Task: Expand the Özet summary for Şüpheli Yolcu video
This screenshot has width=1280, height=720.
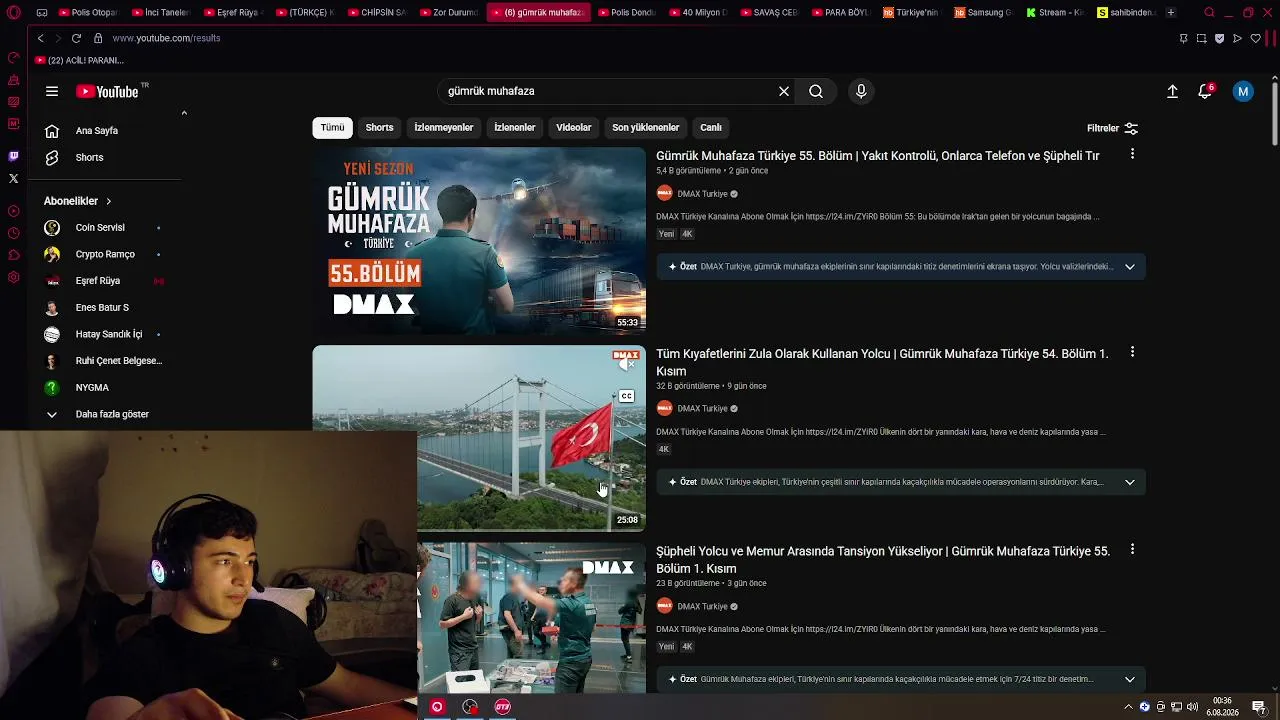Action: (1130, 679)
